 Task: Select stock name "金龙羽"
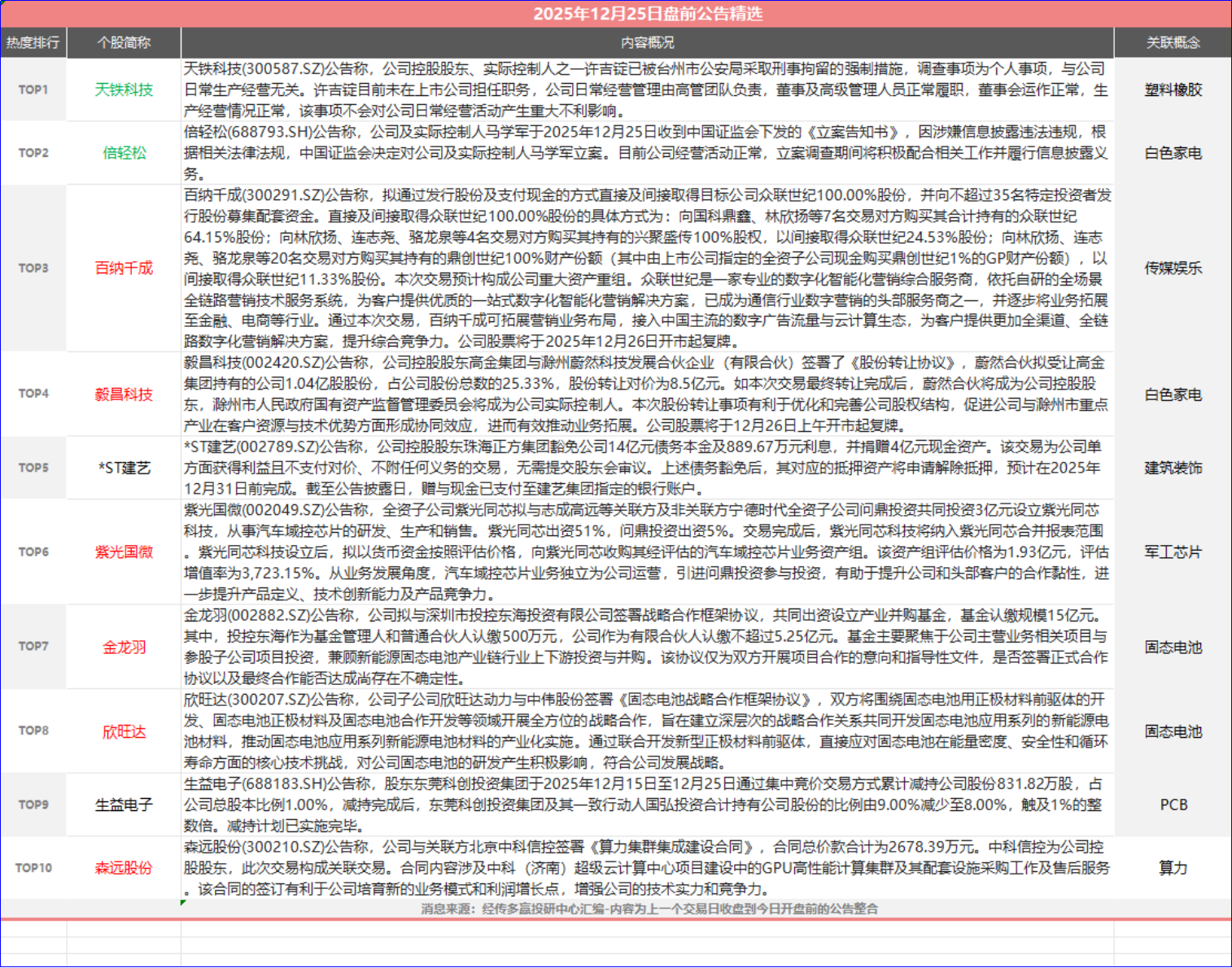tap(124, 647)
